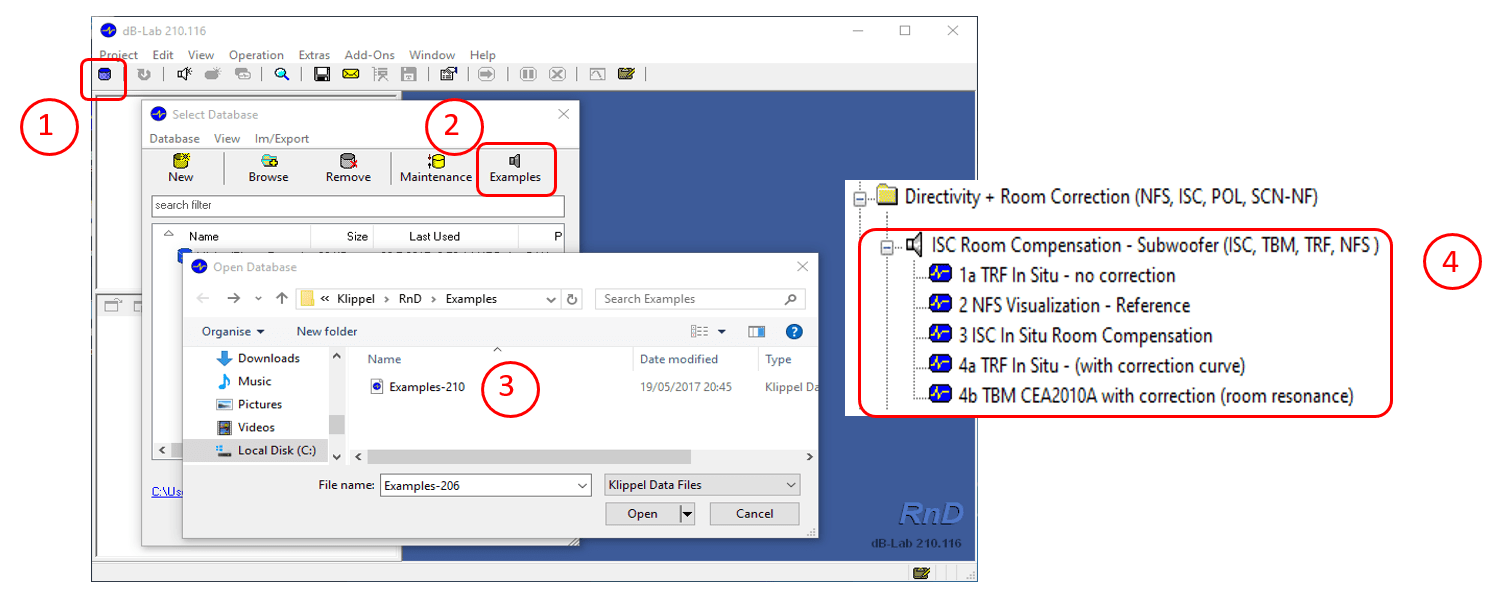Open the Klippel Data Files type dropdown
This screenshot has width=1494, height=602.
pyautogui.click(x=703, y=485)
